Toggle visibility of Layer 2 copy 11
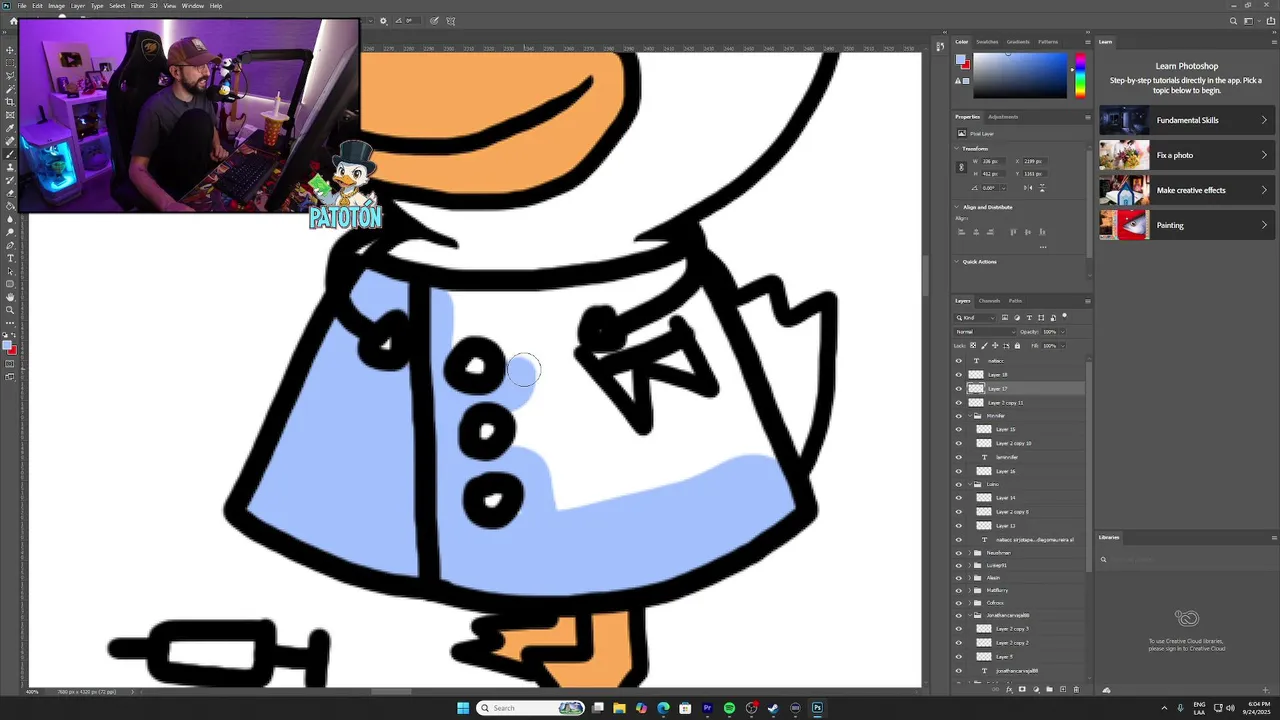The height and width of the screenshot is (720, 1280). [x=959, y=403]
